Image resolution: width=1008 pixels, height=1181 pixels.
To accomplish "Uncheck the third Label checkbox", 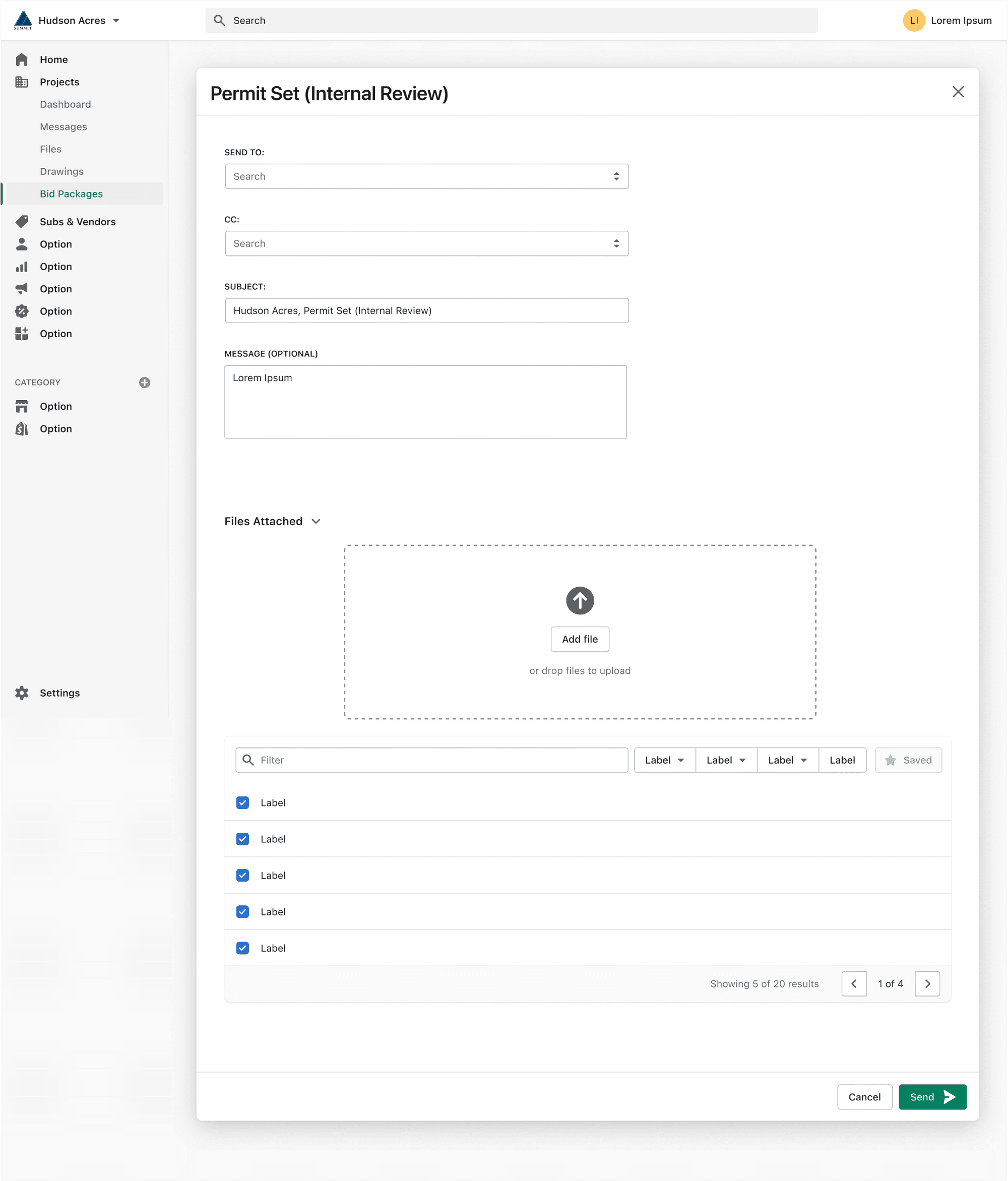I will (243, 876).
